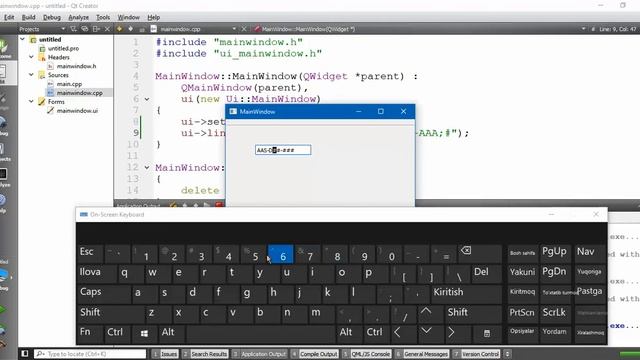Collapse the Headers folder
640x360 pixels.
[31, 57]
